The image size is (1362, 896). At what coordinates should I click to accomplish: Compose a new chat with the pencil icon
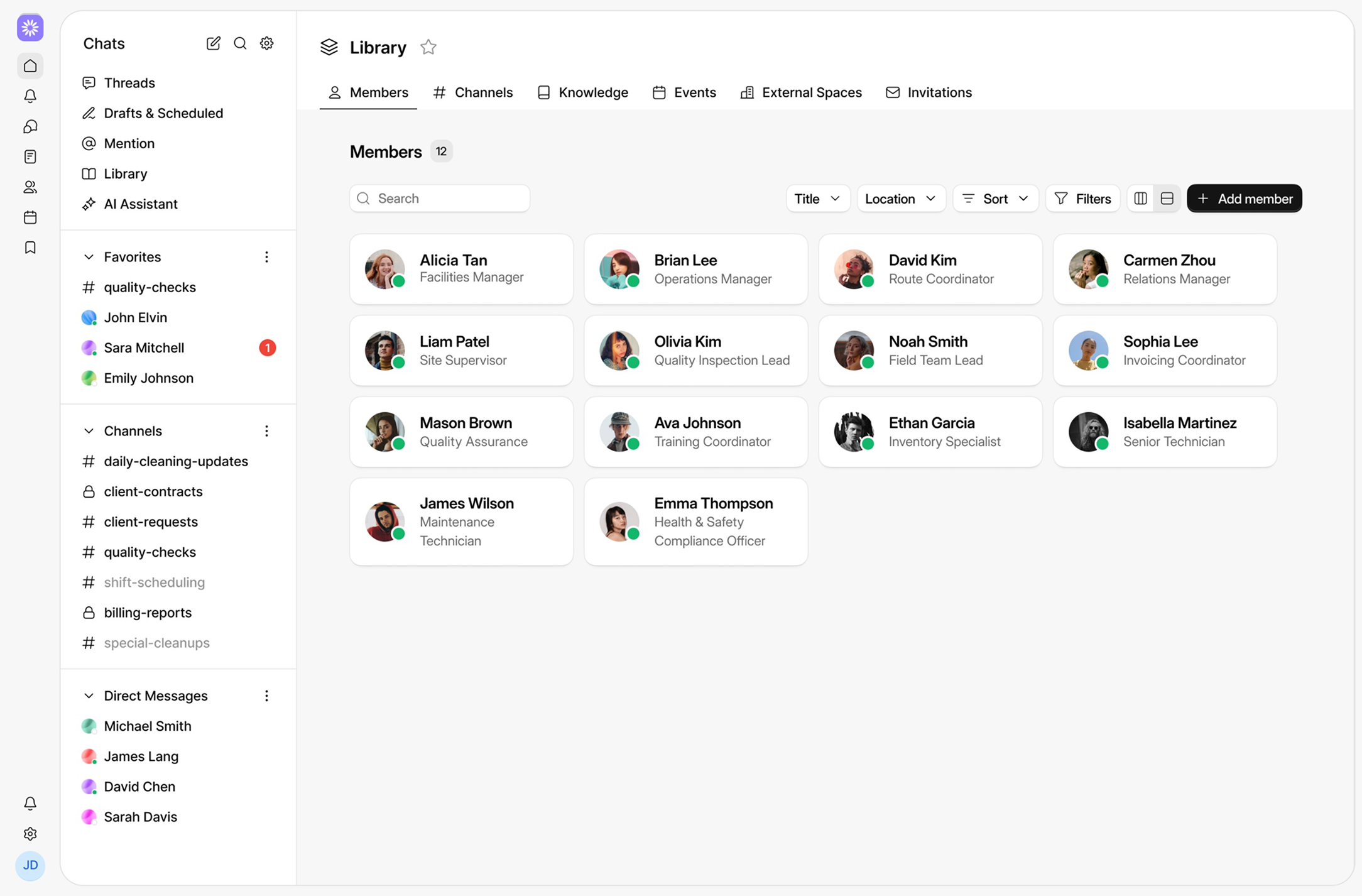[x=214, y=43]
